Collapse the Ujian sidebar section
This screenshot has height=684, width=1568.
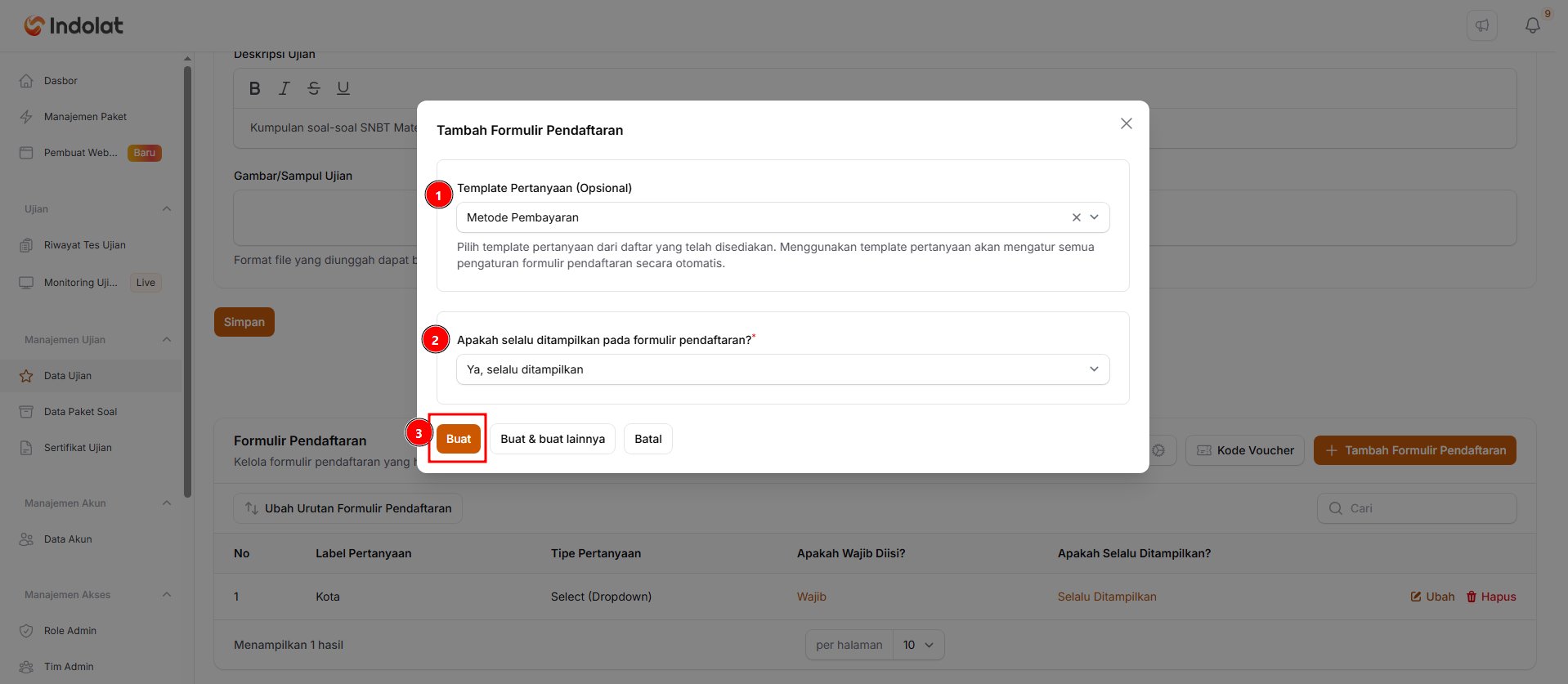coord(167,209)
